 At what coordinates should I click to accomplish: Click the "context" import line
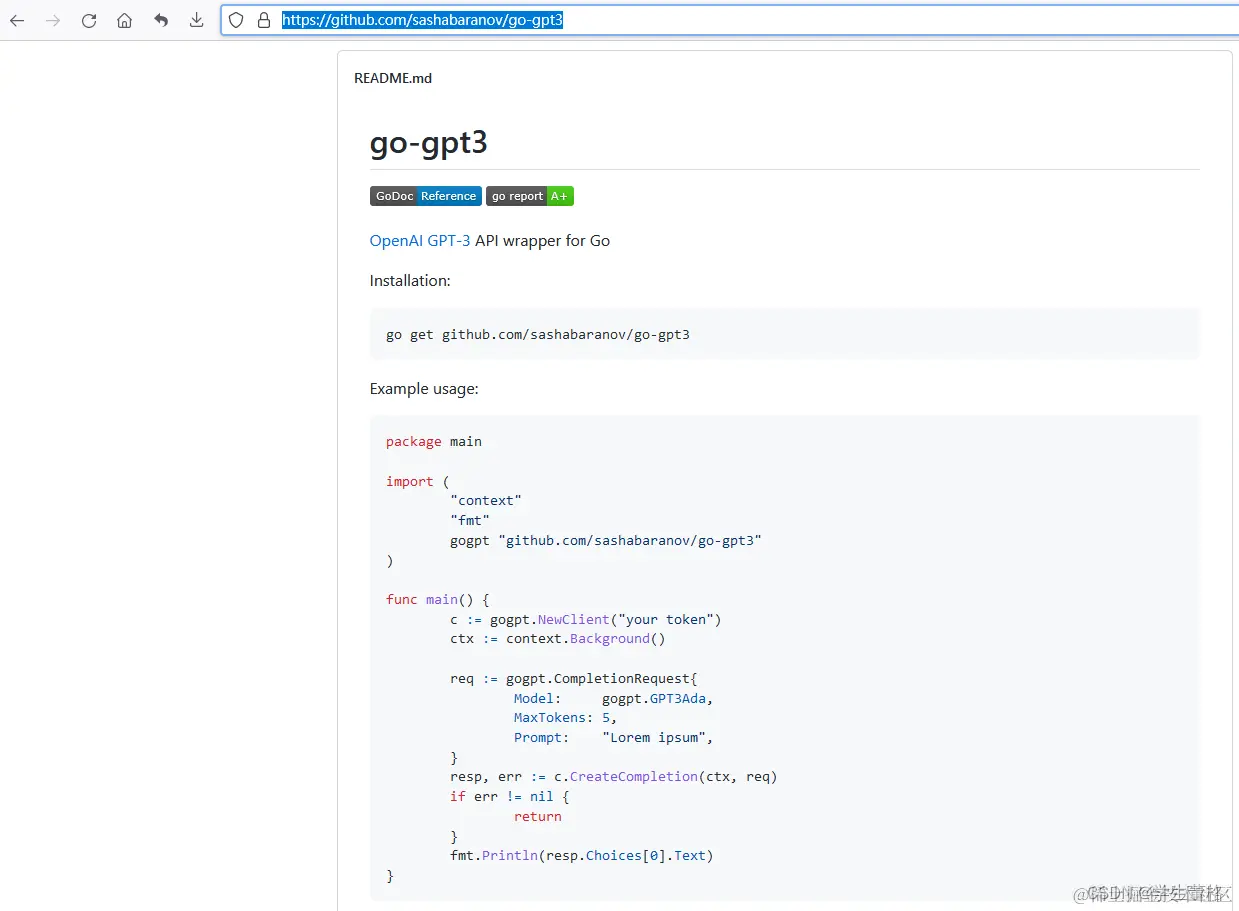click(x=486, y=500)
